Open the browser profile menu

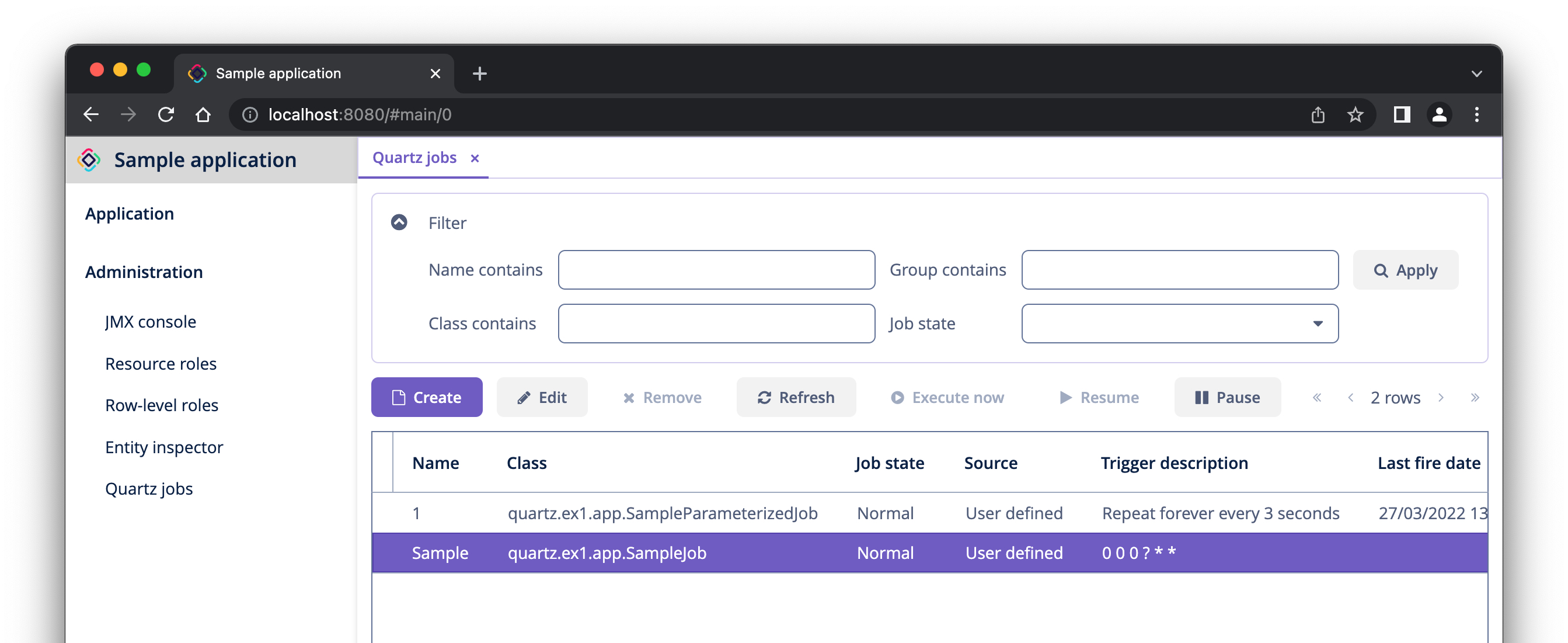(x=1439, y=114)
